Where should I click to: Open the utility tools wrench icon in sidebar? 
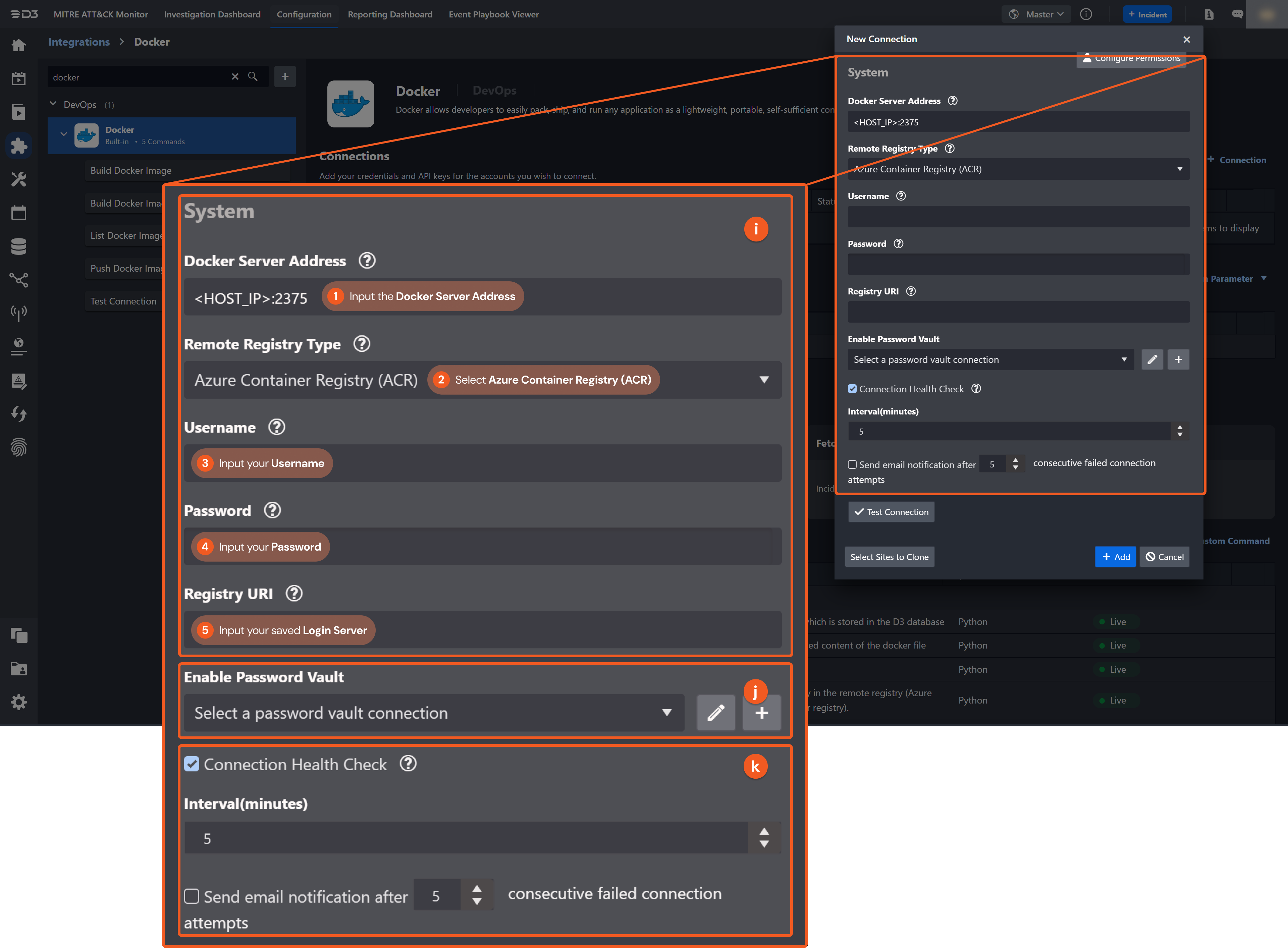click(19, 179)
